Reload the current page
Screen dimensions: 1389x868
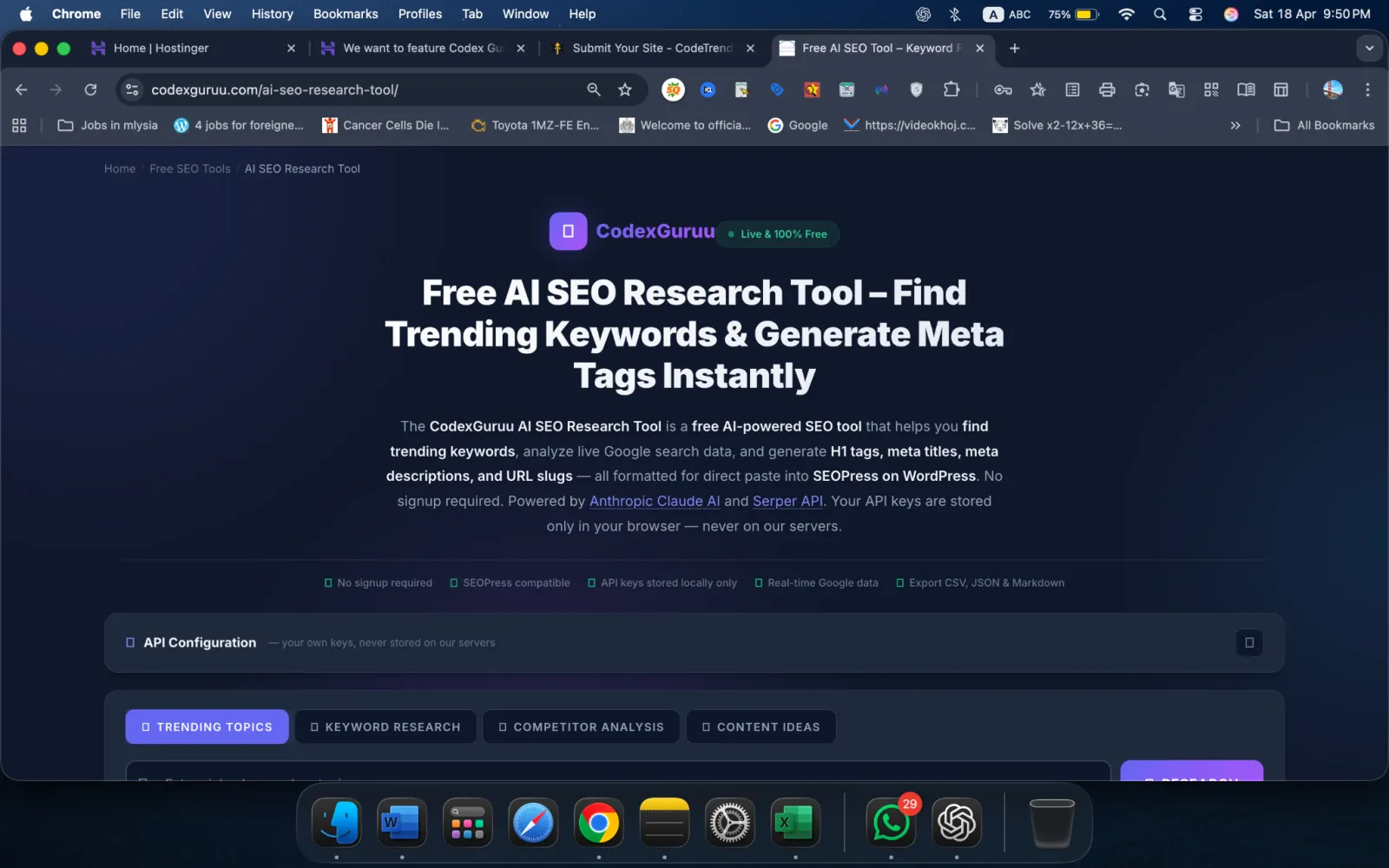90,89
